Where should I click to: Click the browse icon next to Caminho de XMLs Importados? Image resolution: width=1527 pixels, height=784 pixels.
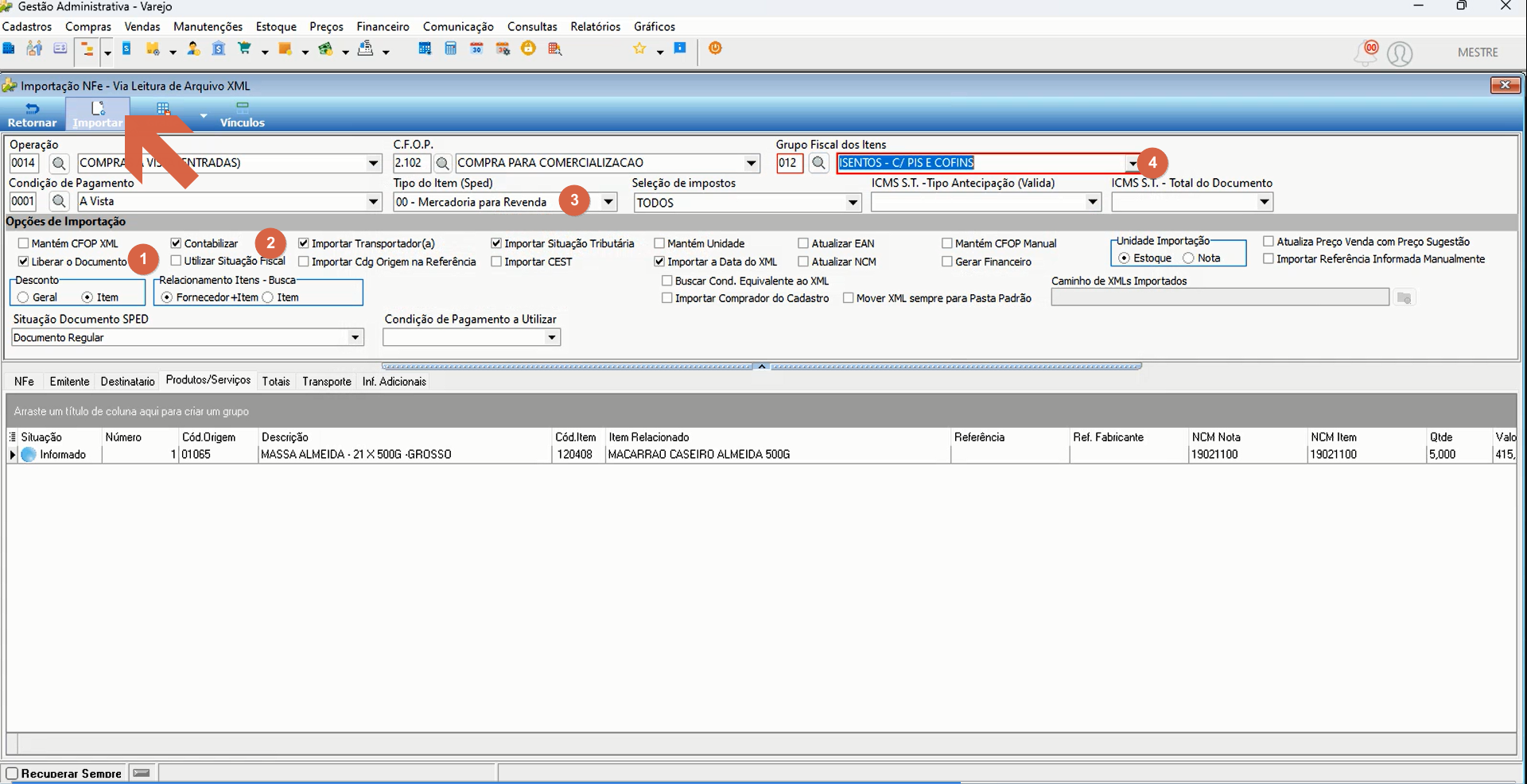[x=1405, y=297]
